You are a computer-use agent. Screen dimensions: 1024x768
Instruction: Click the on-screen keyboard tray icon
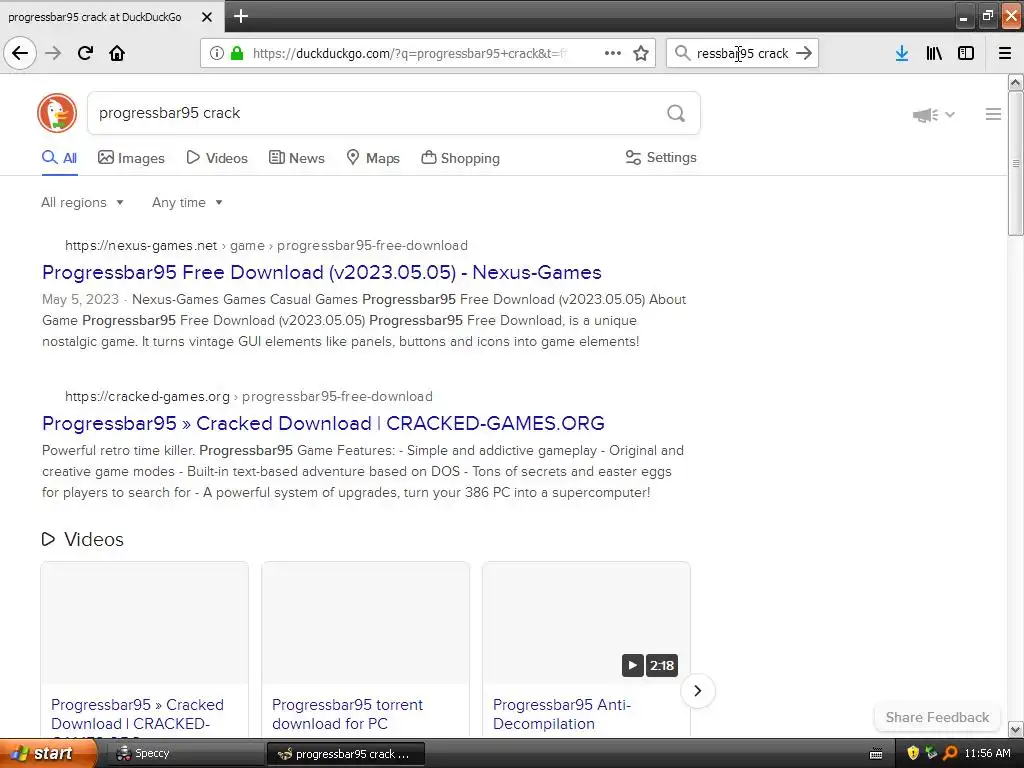coord(876,754)
